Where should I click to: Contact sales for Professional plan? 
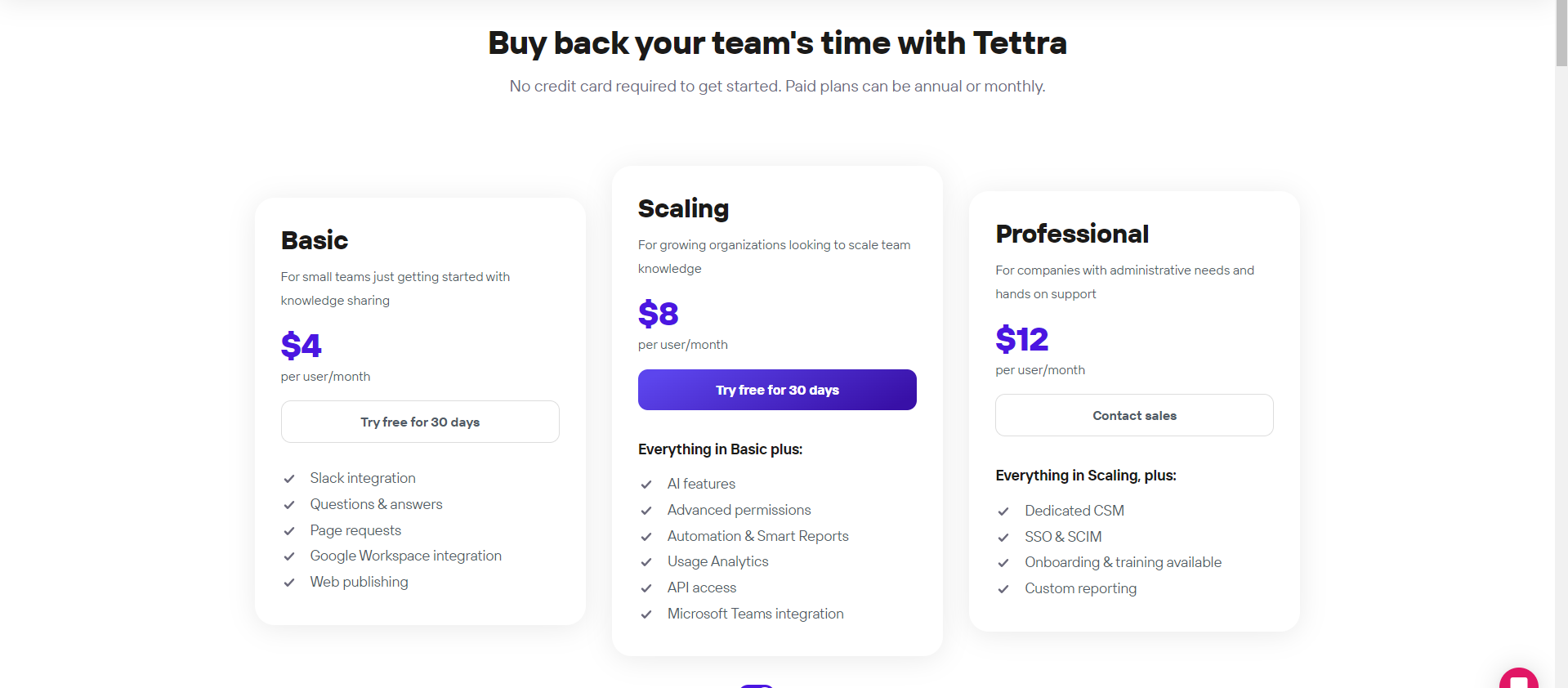1134,415
